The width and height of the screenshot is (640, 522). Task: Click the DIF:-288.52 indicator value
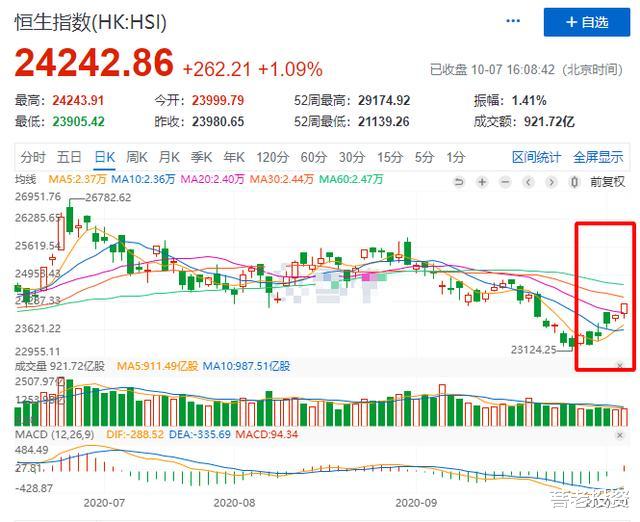click(x=135, y=434)
